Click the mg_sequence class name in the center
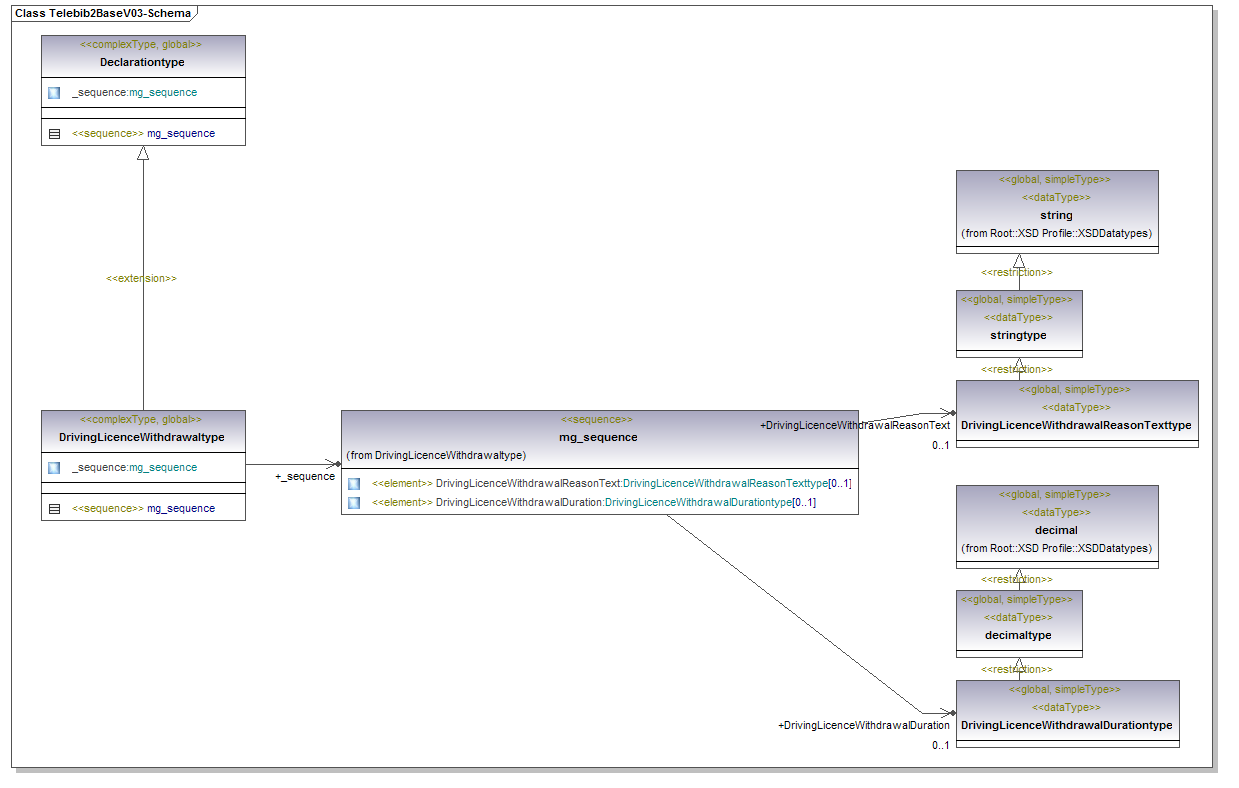The height and width of the screenshot is (788, 1239). (598, 437)
